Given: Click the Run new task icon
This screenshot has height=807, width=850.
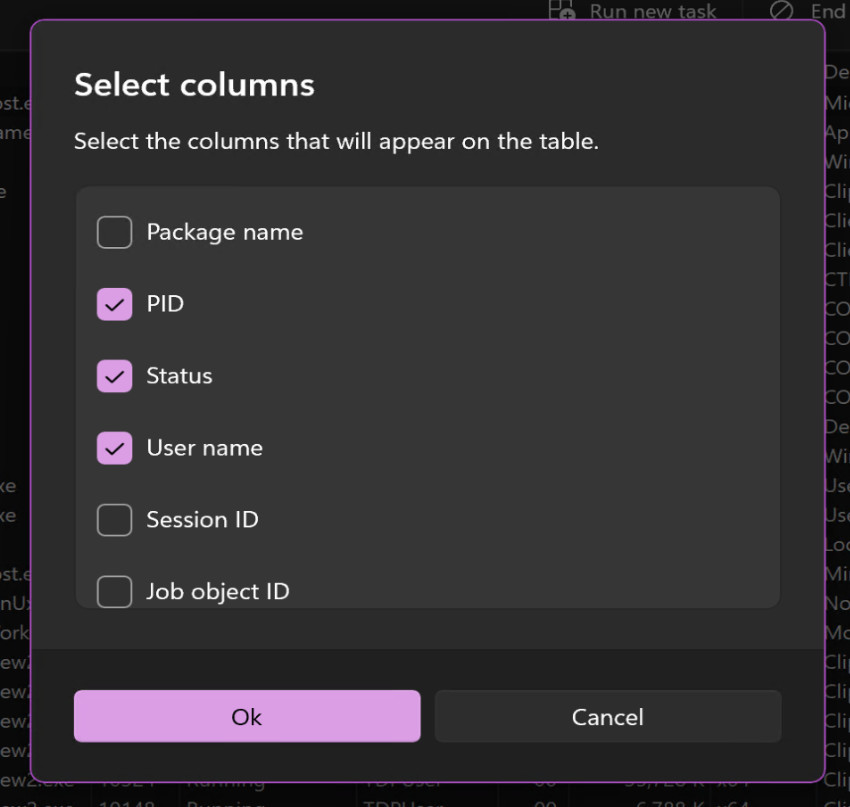Looking at the screenshot, I should pyautogui.click(x=562, y=10).
